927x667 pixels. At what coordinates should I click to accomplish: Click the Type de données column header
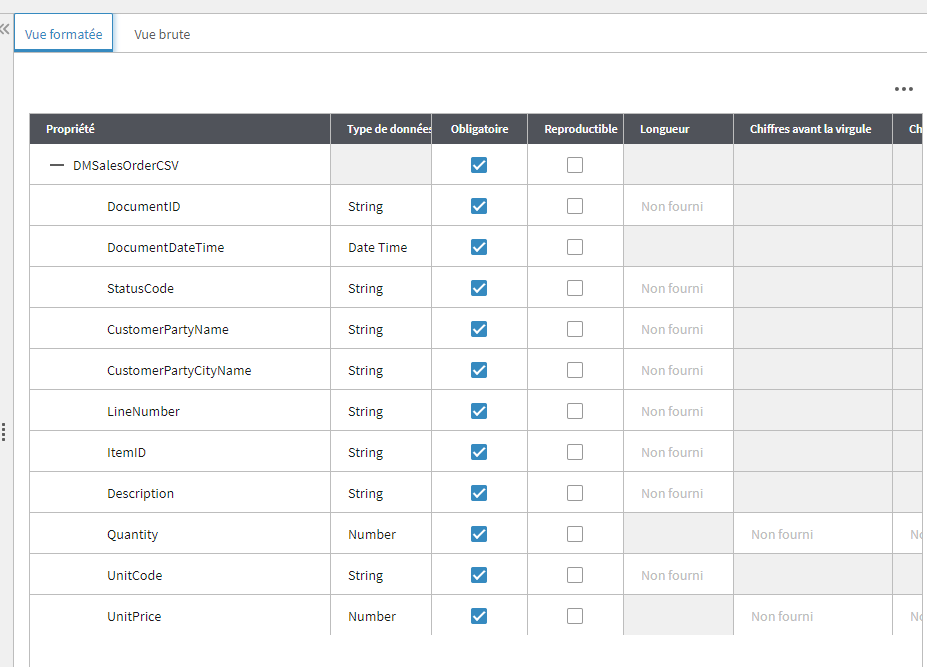tap(381, 129)
